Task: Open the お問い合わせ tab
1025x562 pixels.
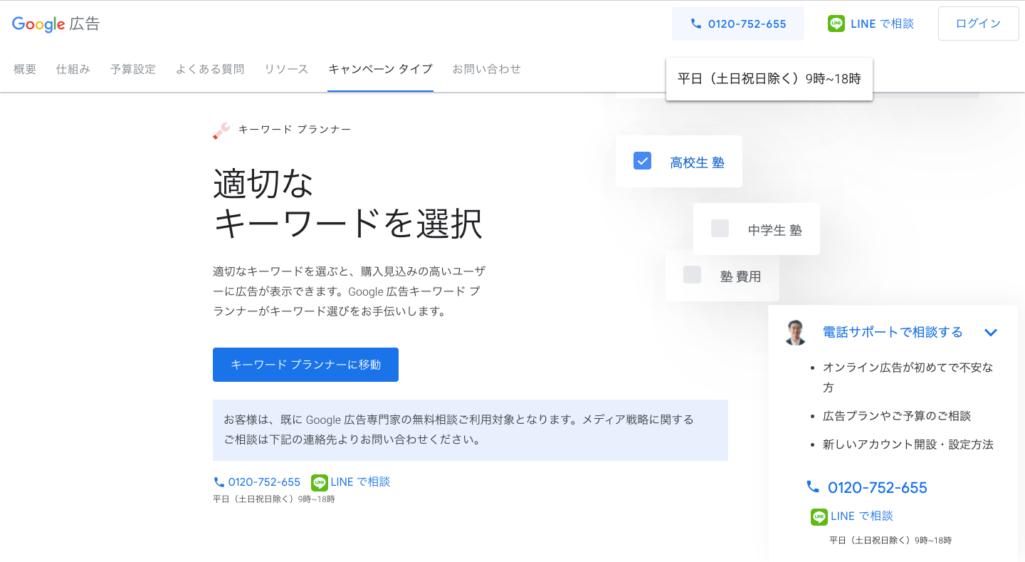Action: [486, 69]
